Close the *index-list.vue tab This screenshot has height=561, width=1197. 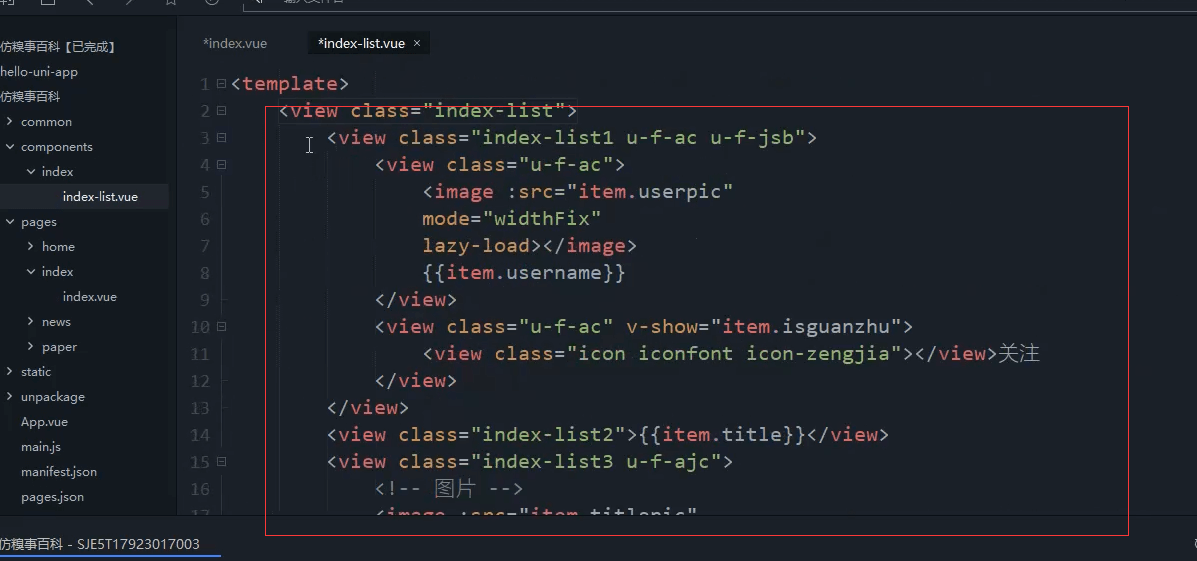(417, 44)
